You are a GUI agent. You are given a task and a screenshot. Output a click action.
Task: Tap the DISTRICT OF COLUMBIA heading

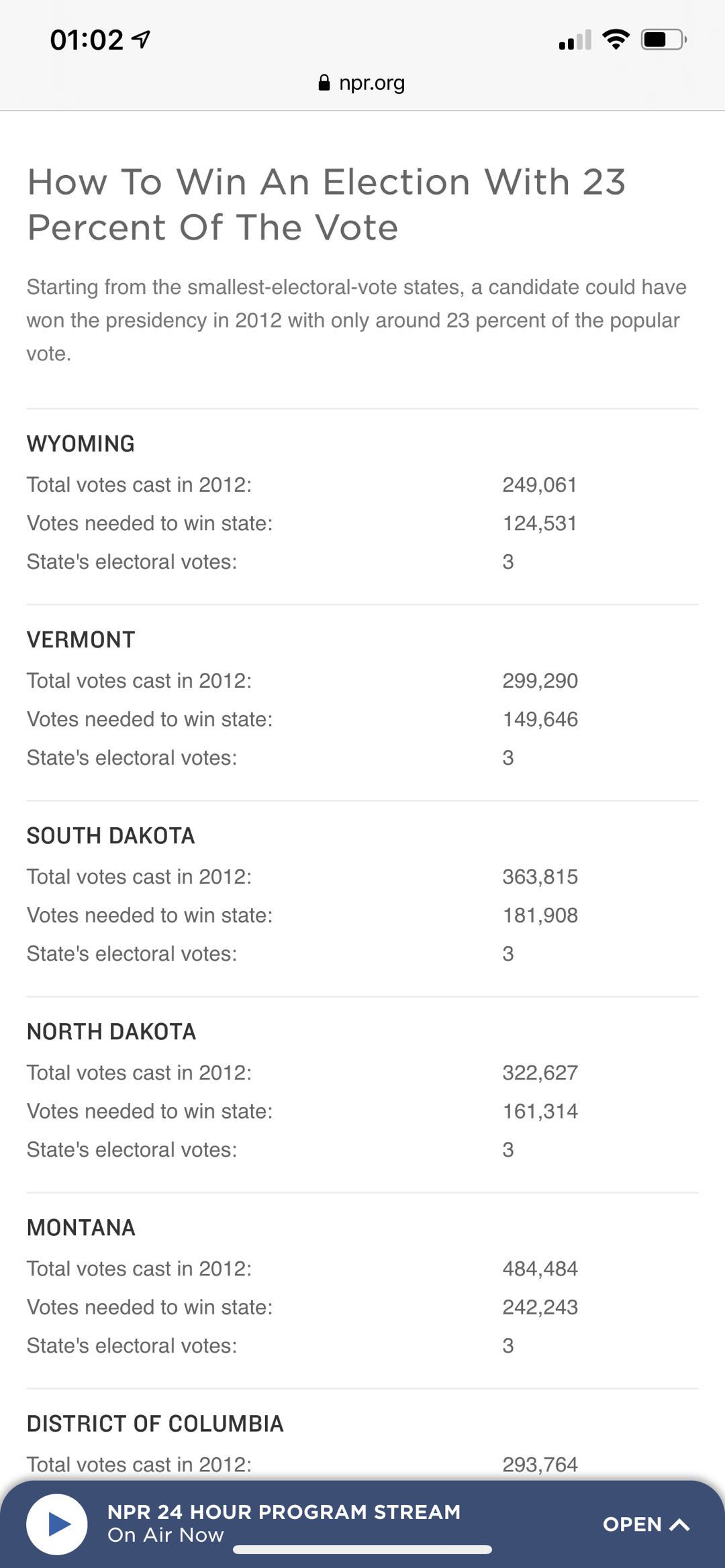click(x=155, y=1423)
